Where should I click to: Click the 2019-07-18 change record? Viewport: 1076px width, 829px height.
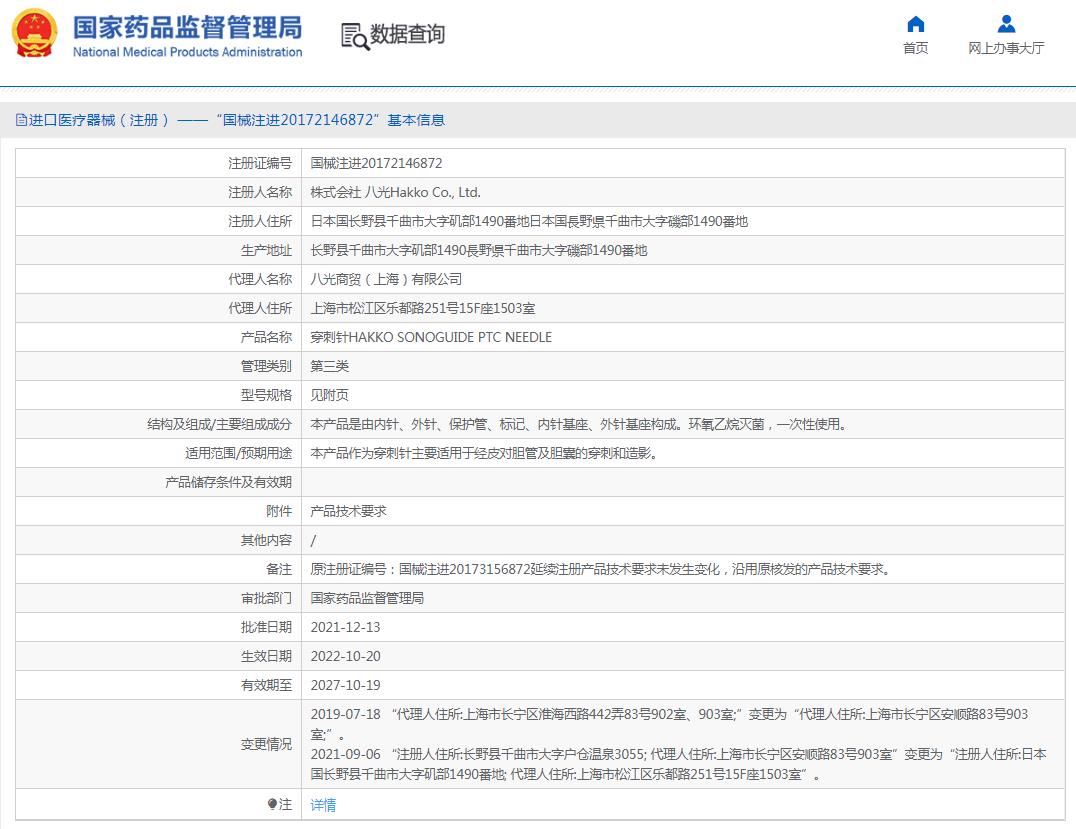point(669,724)
